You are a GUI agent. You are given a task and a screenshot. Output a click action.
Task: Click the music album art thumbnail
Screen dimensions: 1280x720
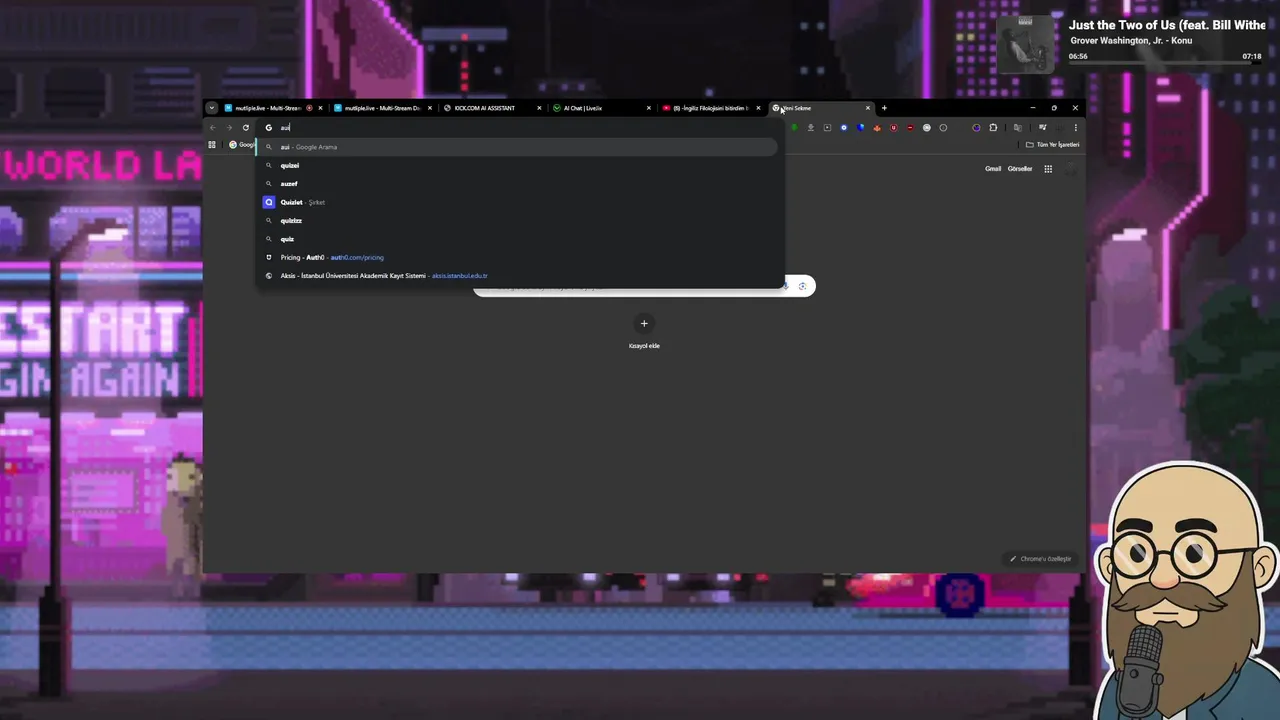1025,44
